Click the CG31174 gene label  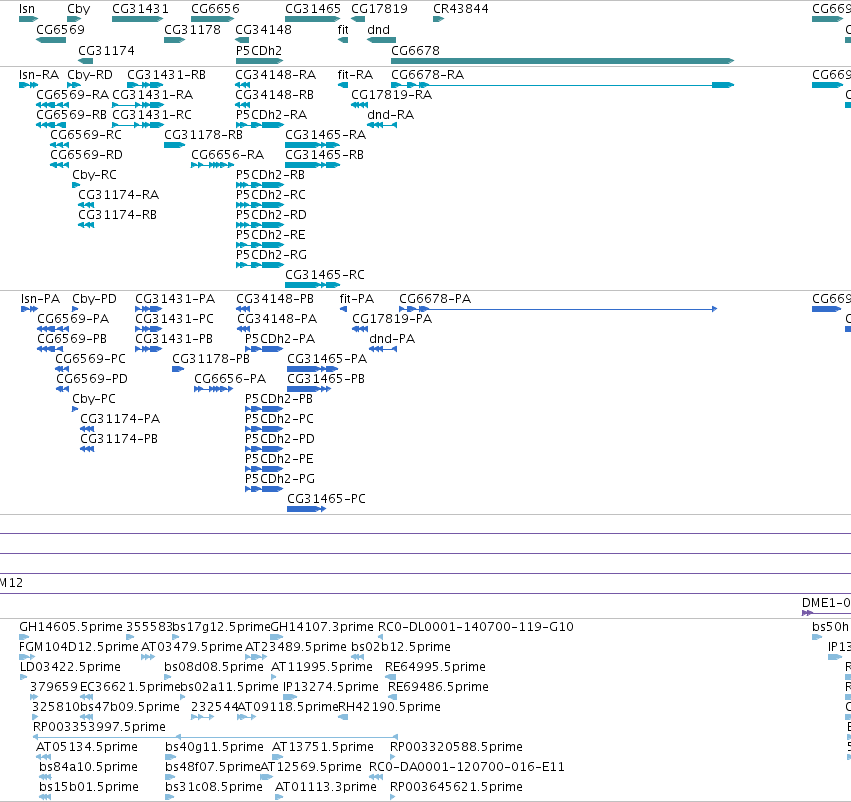pos(106,50)
